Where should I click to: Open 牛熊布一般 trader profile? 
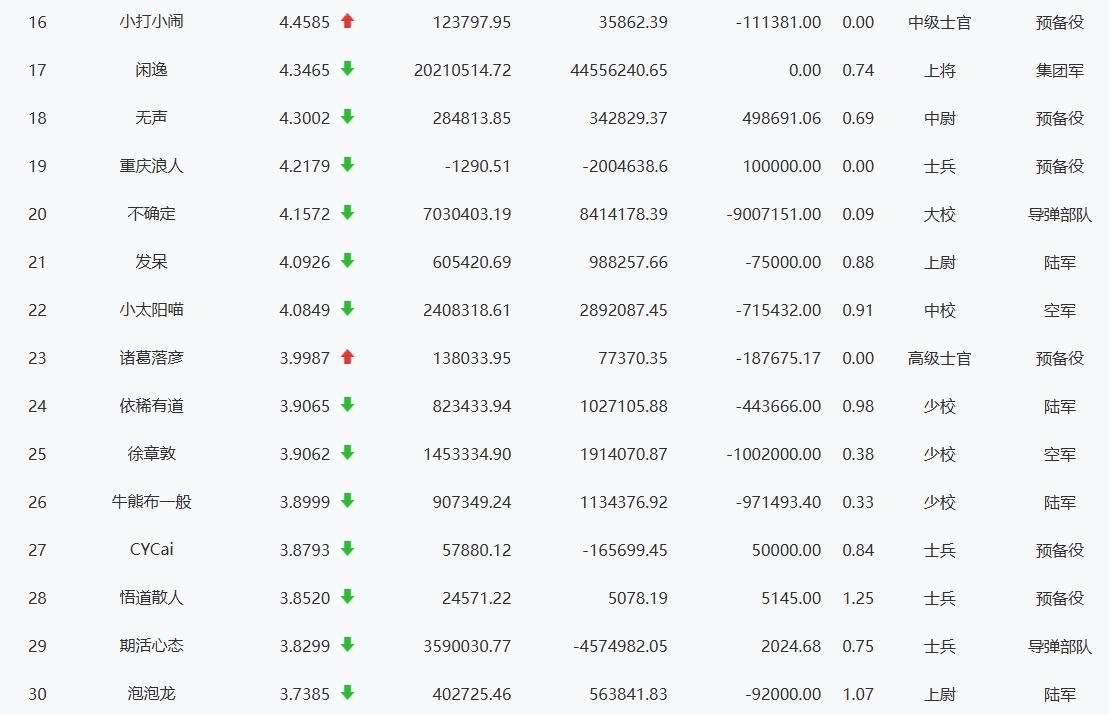(x=151, y=502)
